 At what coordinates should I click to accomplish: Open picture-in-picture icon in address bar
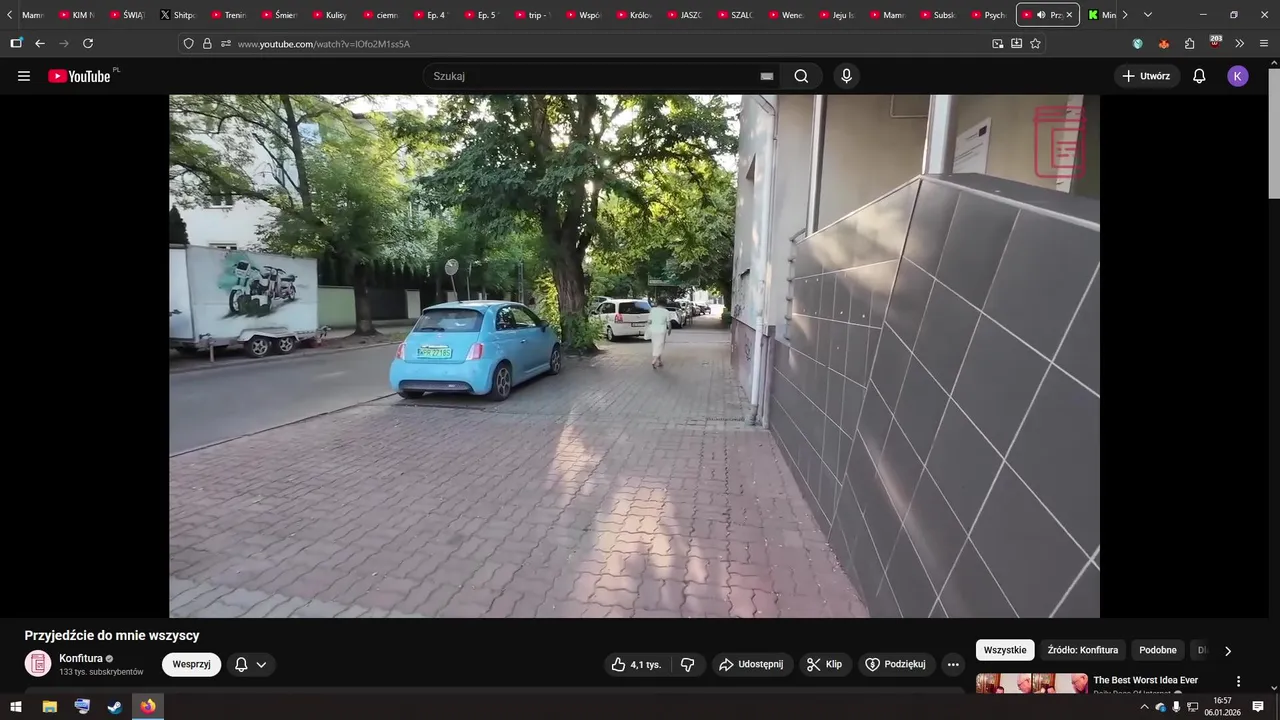pos(998,44)
